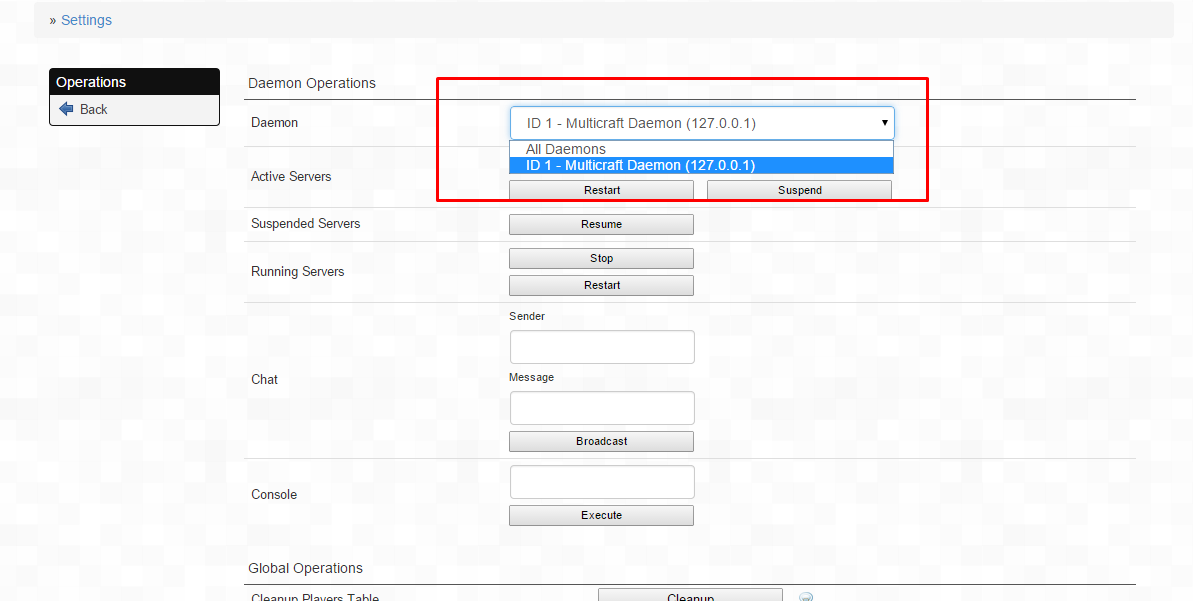Image resolution: width=1193 pixels, height=601 pixels.
Task: Click the Active Servers label
Action: [291, 176]
